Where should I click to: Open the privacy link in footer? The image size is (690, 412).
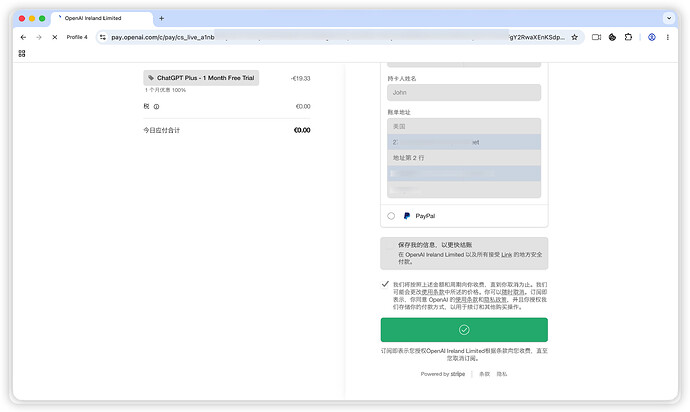[502, 374]
